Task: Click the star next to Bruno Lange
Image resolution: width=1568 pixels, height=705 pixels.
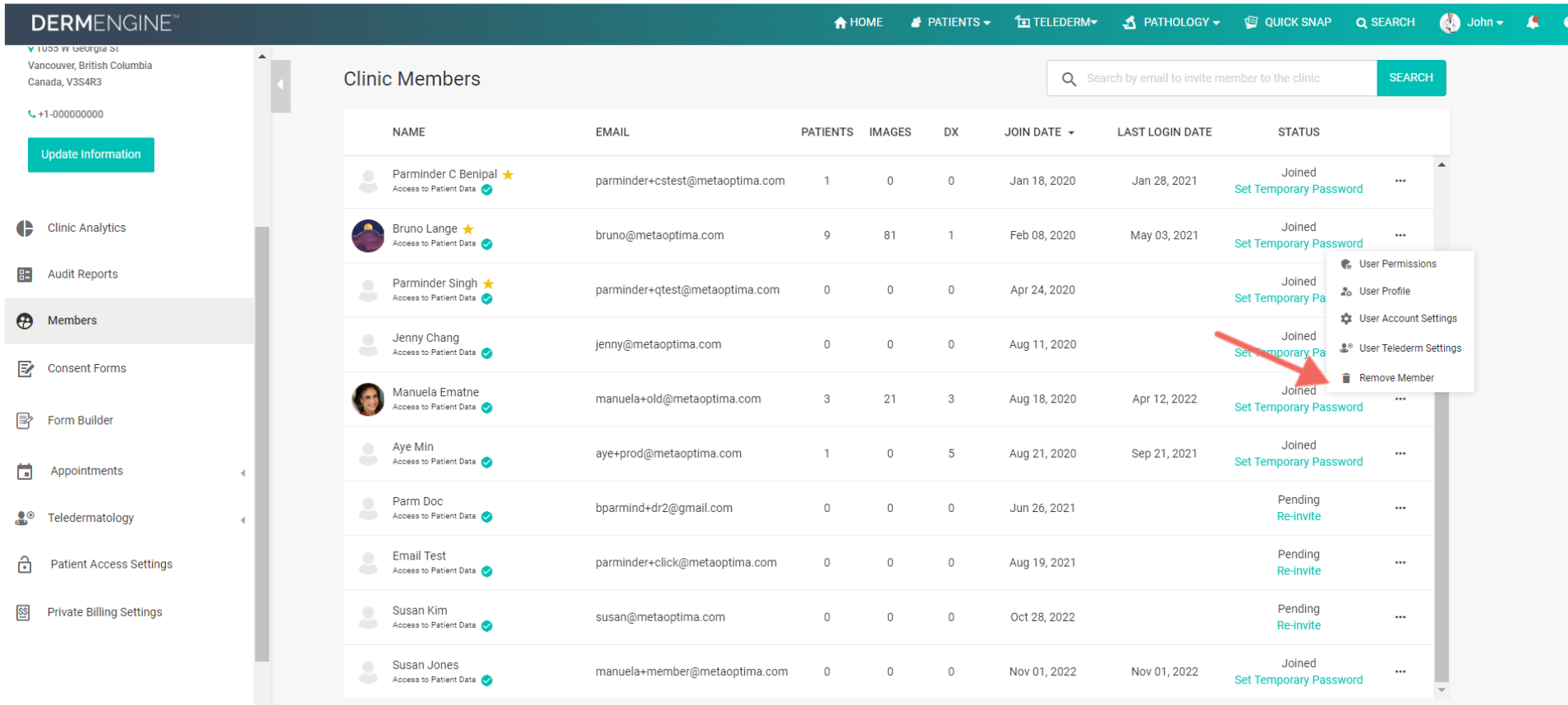Action: (x=468, y=228)
